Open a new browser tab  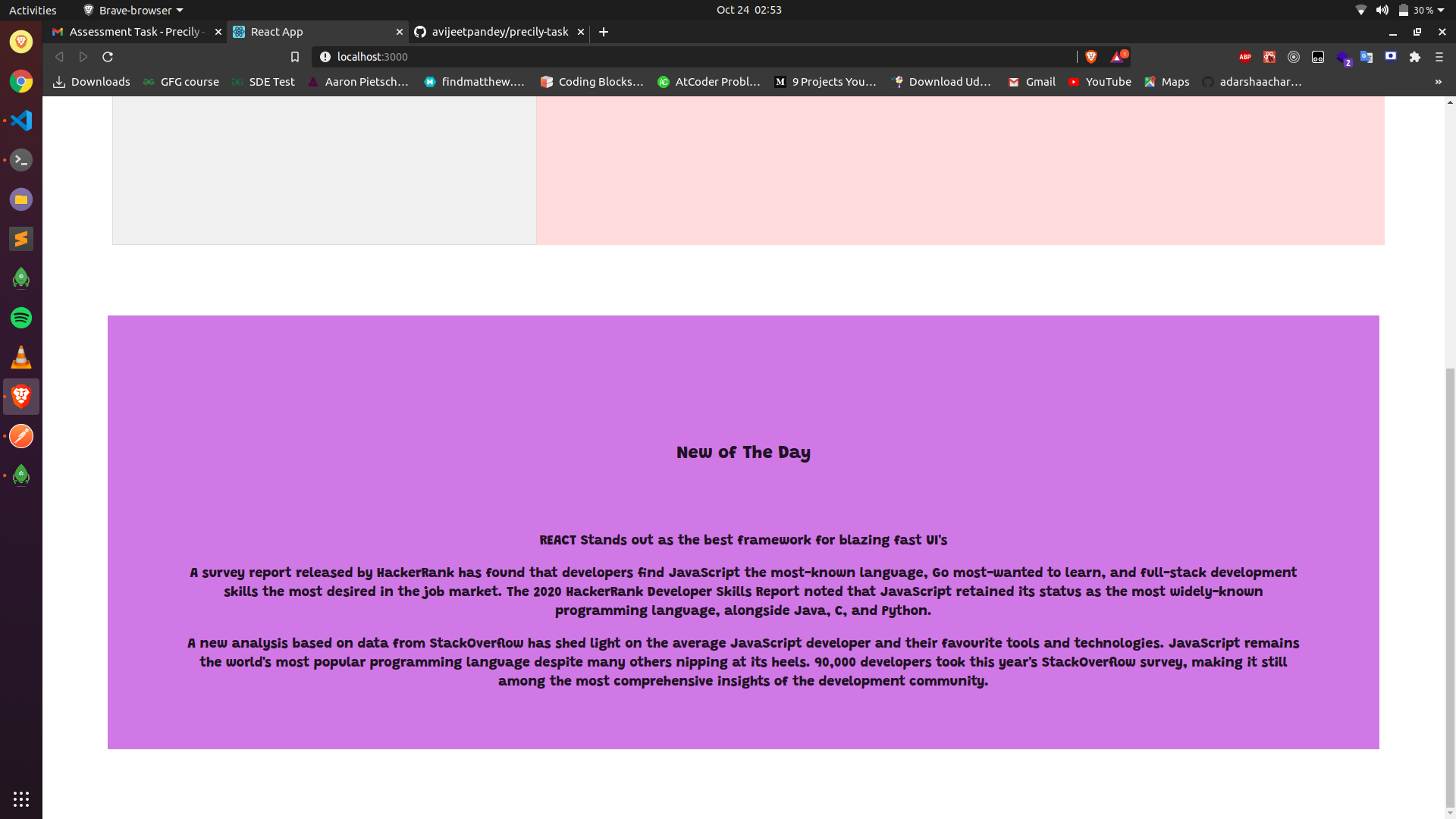pyautogui.click(x=604, y=32)
